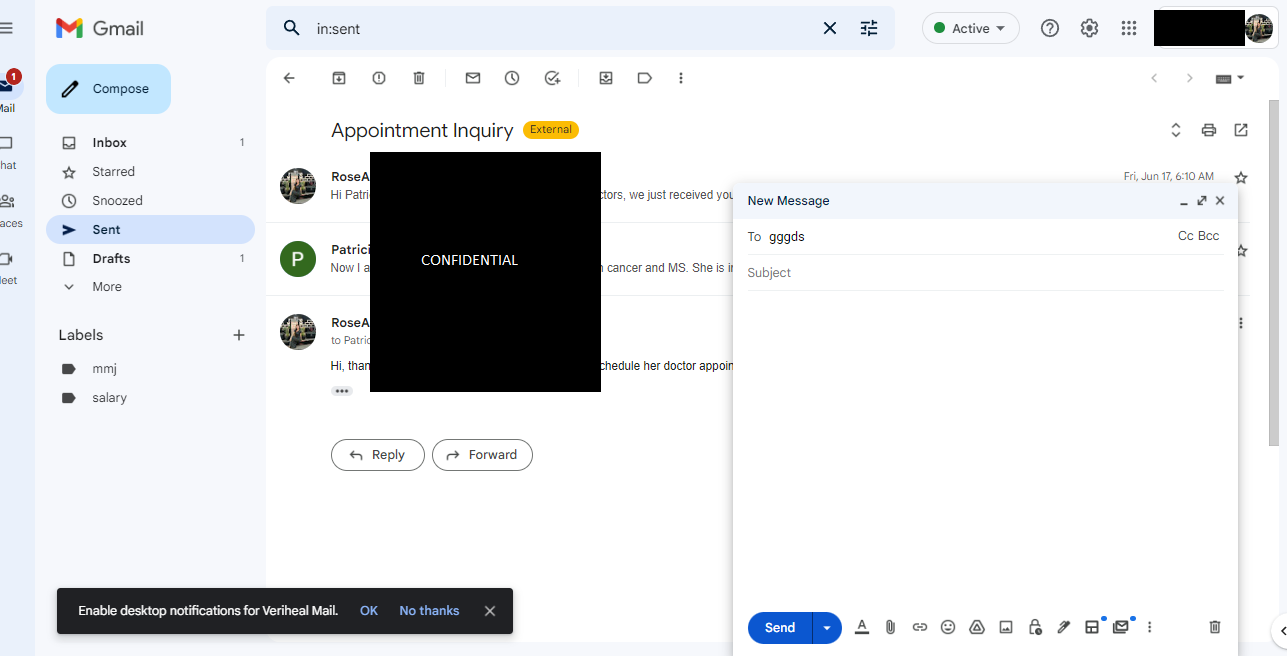This screenshot has height=656, width=1287.
Task: Open the main menu hamburger
Action: 7,28
